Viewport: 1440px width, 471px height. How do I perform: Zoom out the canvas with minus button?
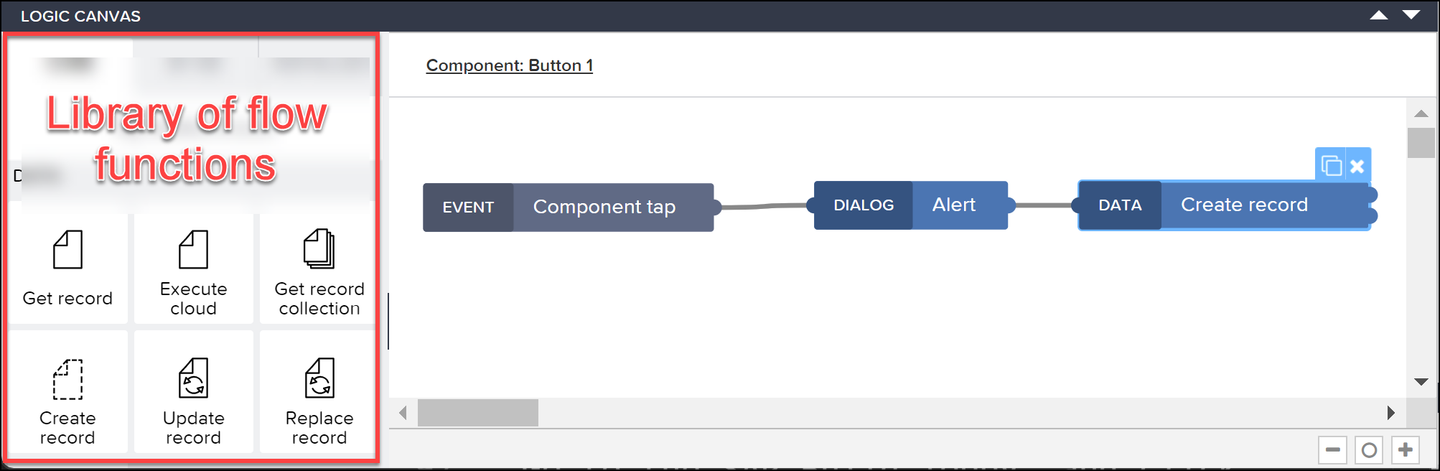pyautogui.click(x=1332, y=450)
